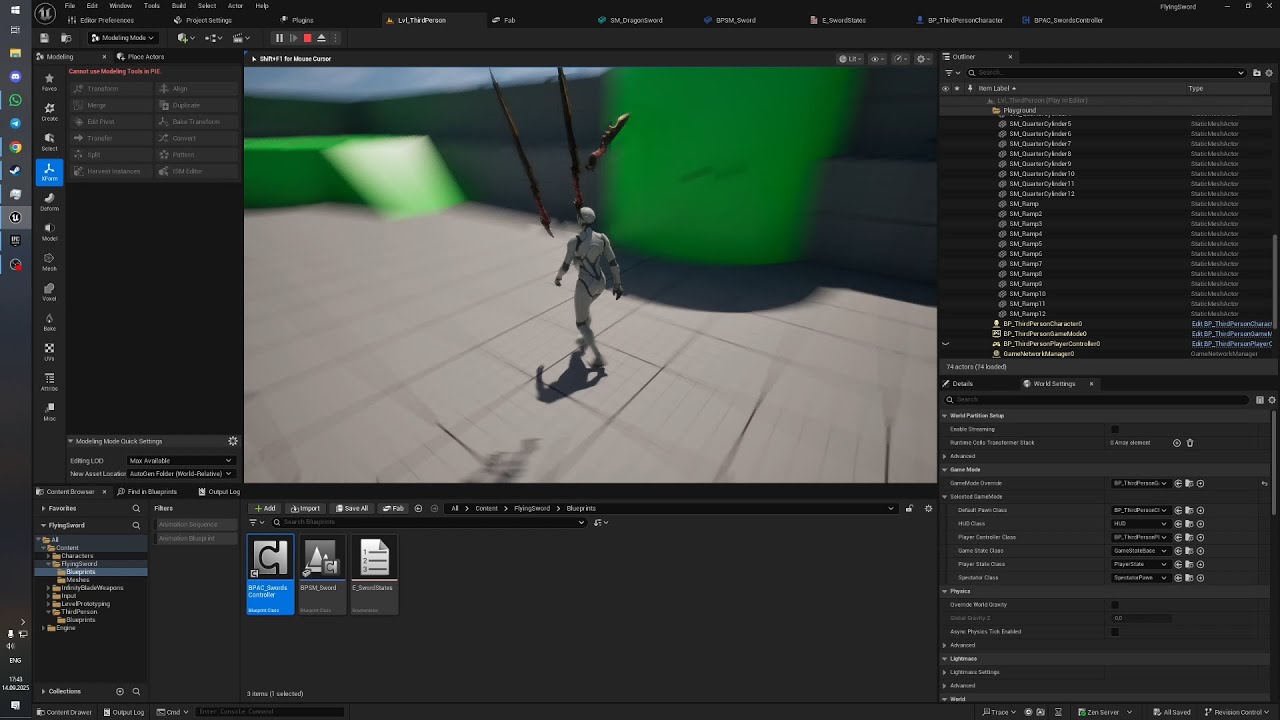
Task: Toggle the Enable Streaming checkbox
Action: (1115, 429)
